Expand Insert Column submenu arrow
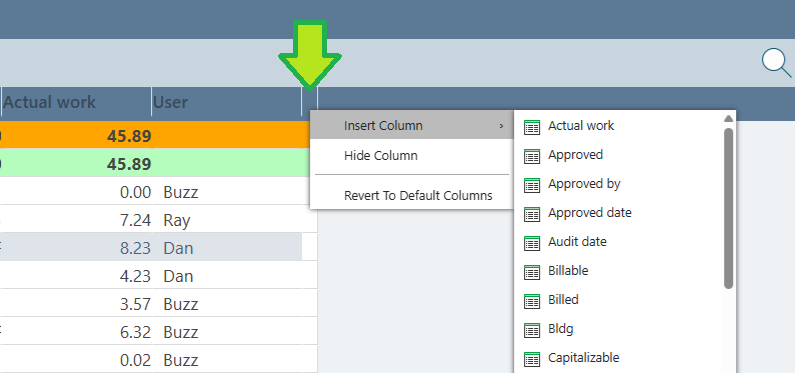The width and height of the screenshot is (795, 373). tap(501, 126)
